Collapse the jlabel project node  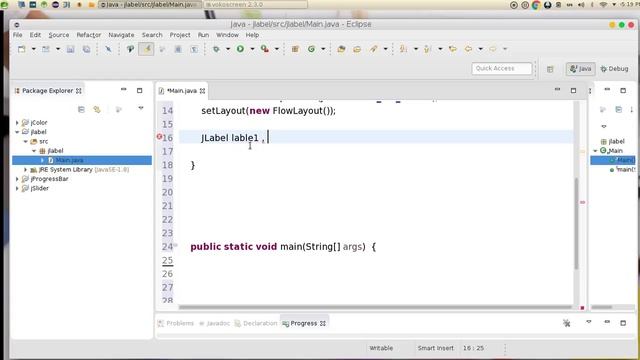click(17, 132)
